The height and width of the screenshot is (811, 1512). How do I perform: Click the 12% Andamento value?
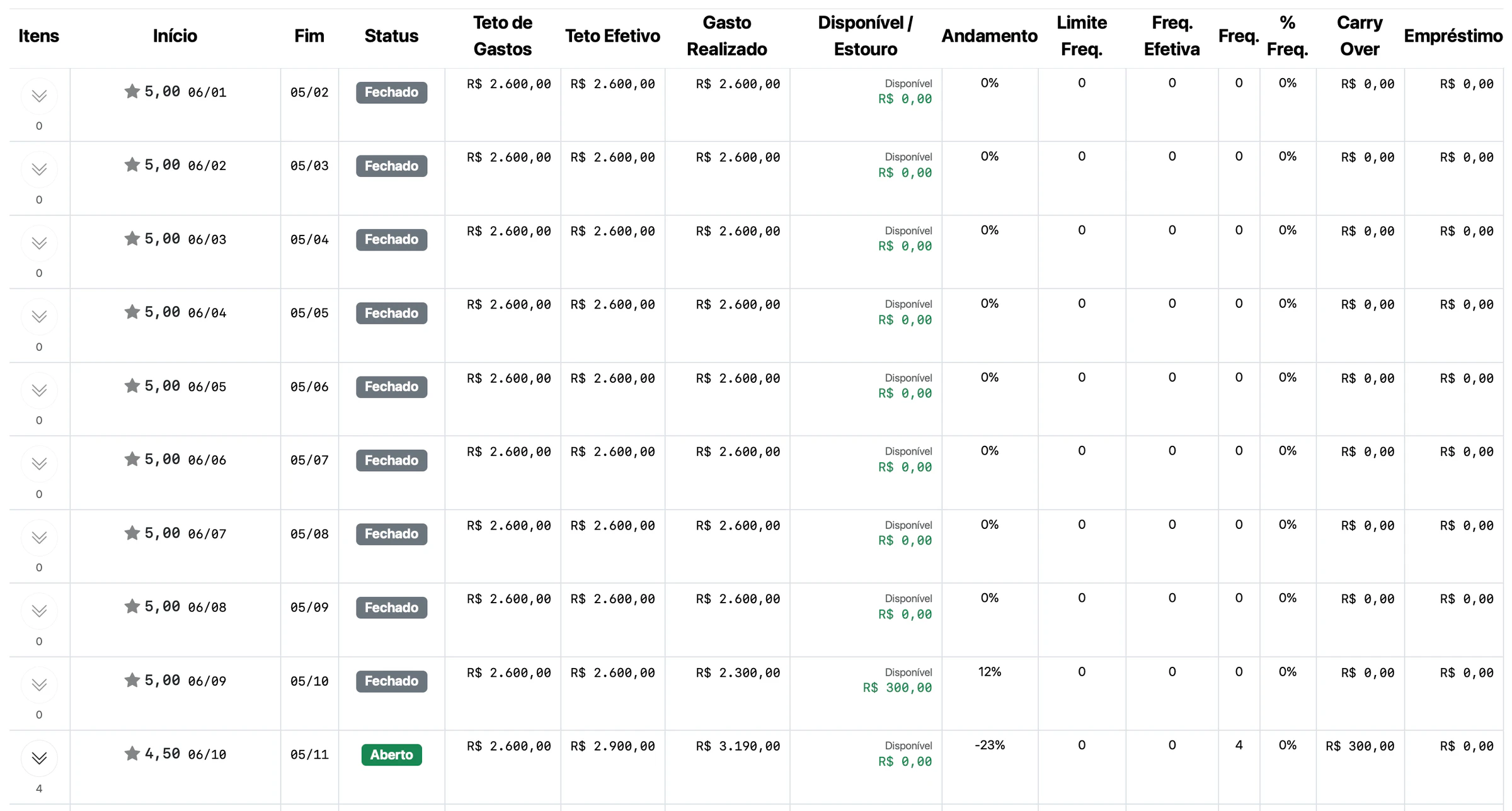pyautogui.click(x=989, y=672)
